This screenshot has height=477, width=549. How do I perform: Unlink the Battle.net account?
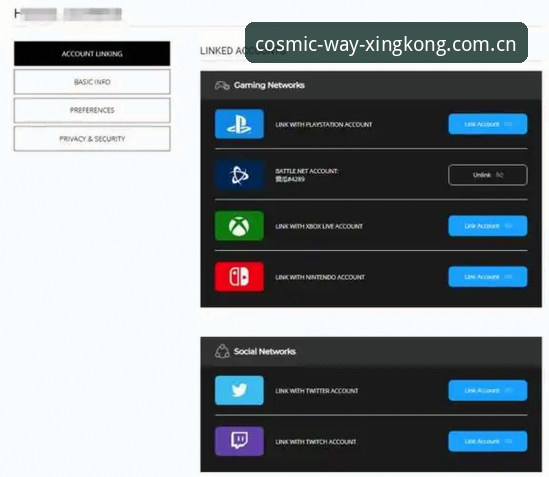coord(488,175)
